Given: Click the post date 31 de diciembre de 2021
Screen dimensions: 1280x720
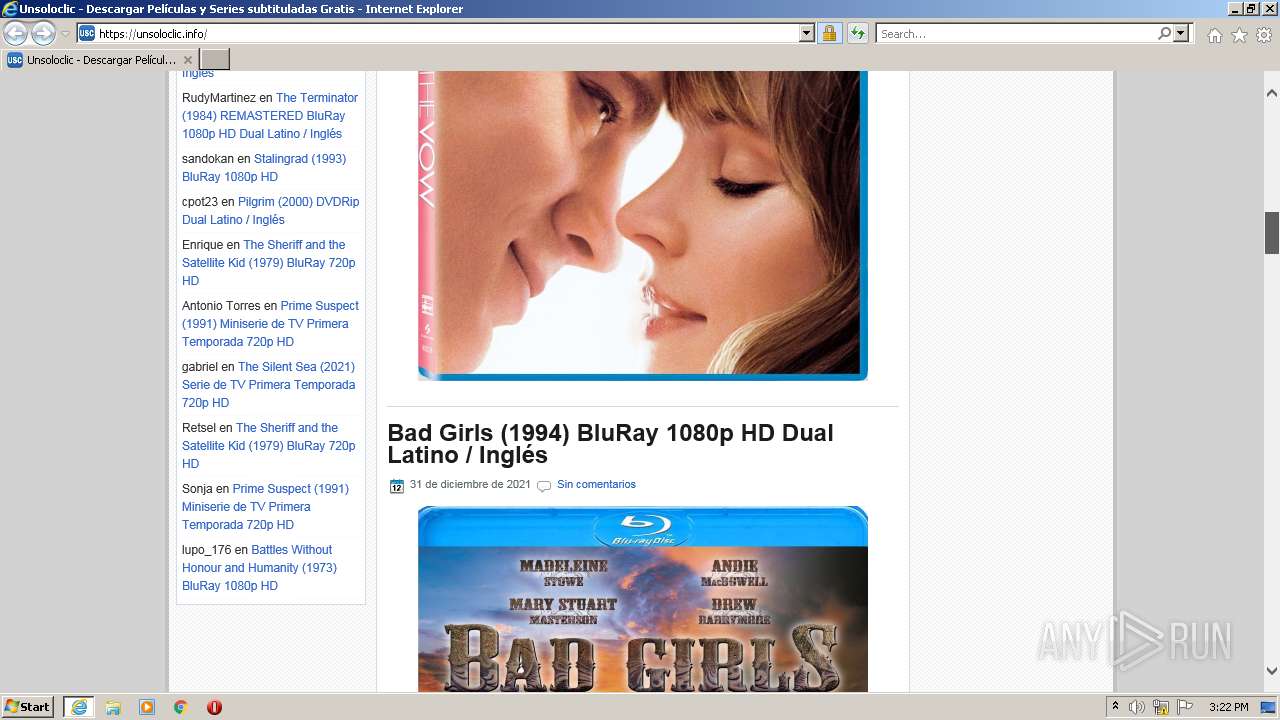Looking at the screenshot, I should click(470, 485).
